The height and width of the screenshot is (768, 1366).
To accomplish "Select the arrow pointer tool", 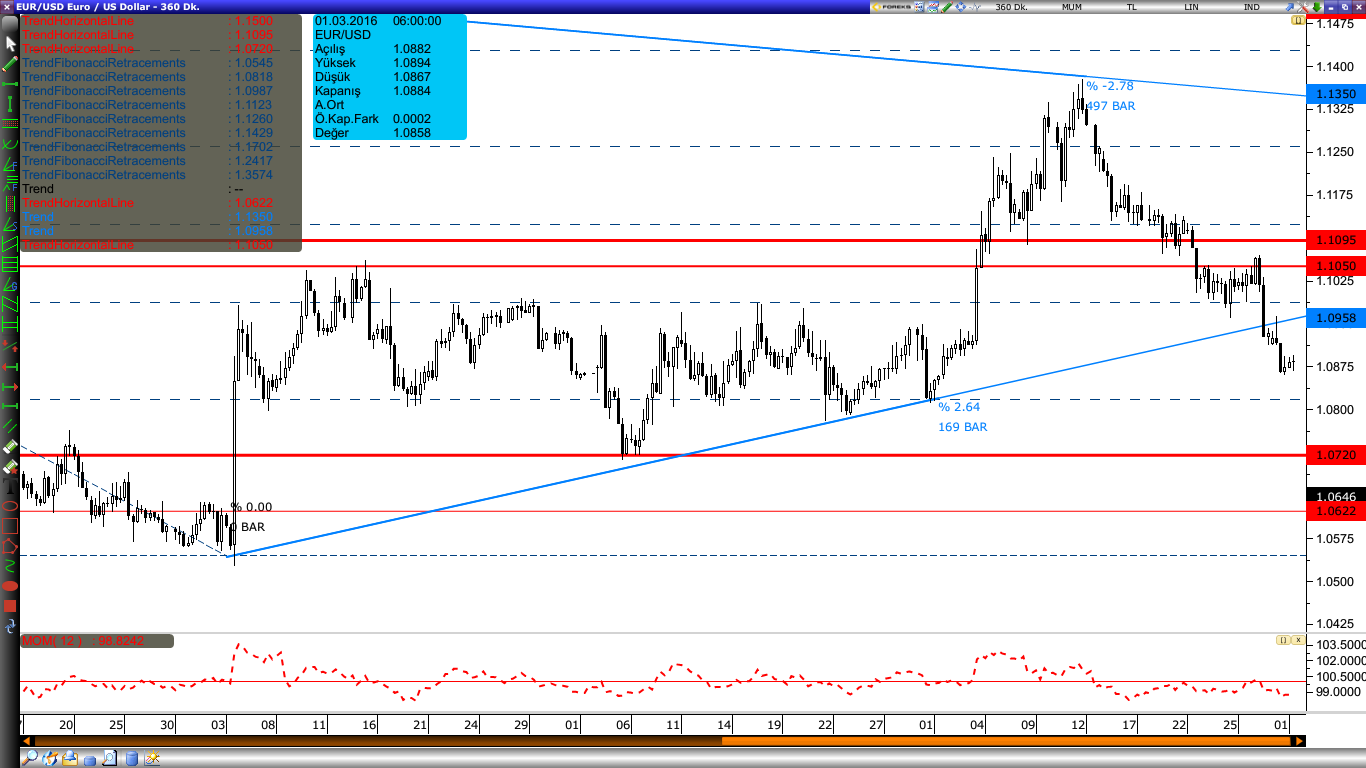I will (10, 43).
